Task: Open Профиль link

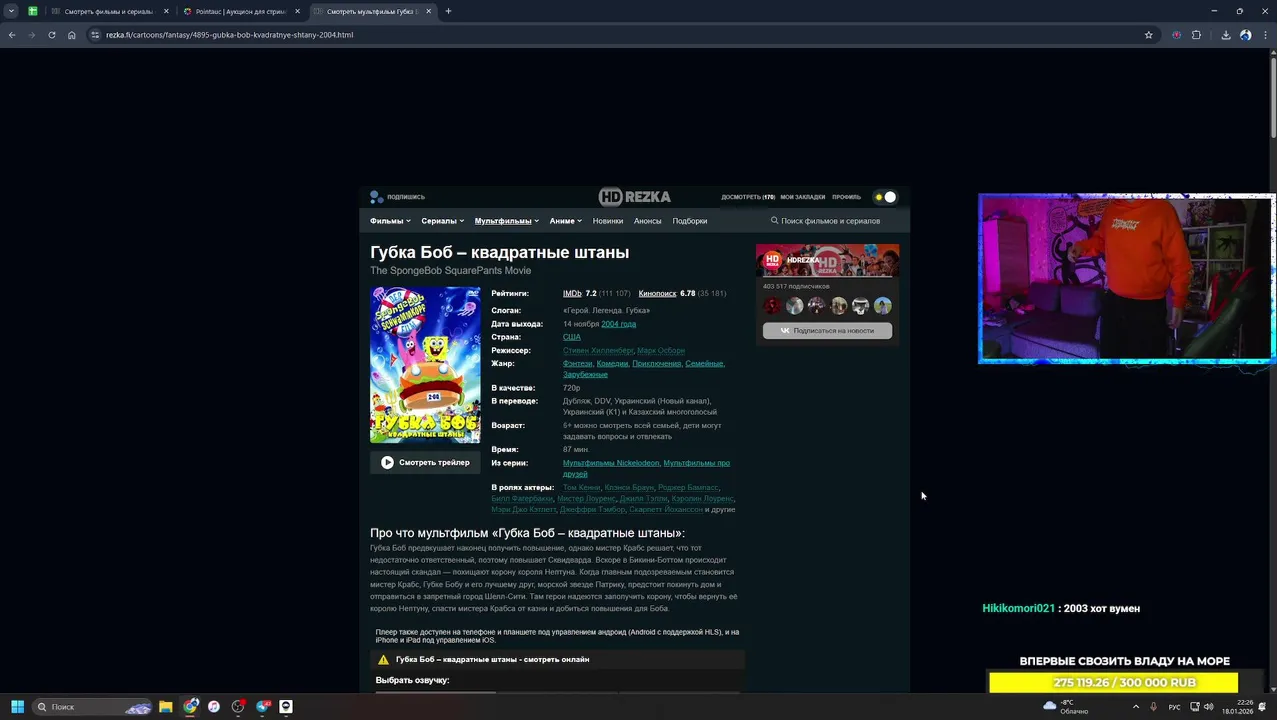Action: point(846,197)
